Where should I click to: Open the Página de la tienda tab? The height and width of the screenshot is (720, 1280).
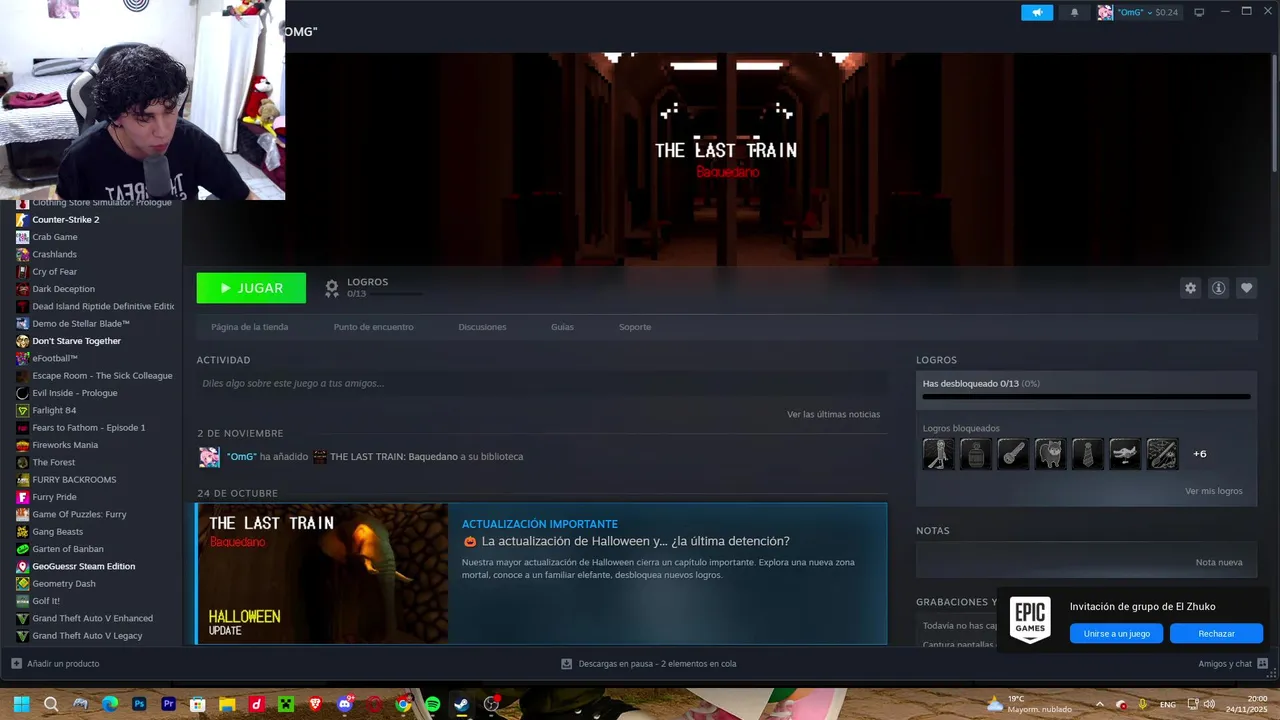click(249, 327)
